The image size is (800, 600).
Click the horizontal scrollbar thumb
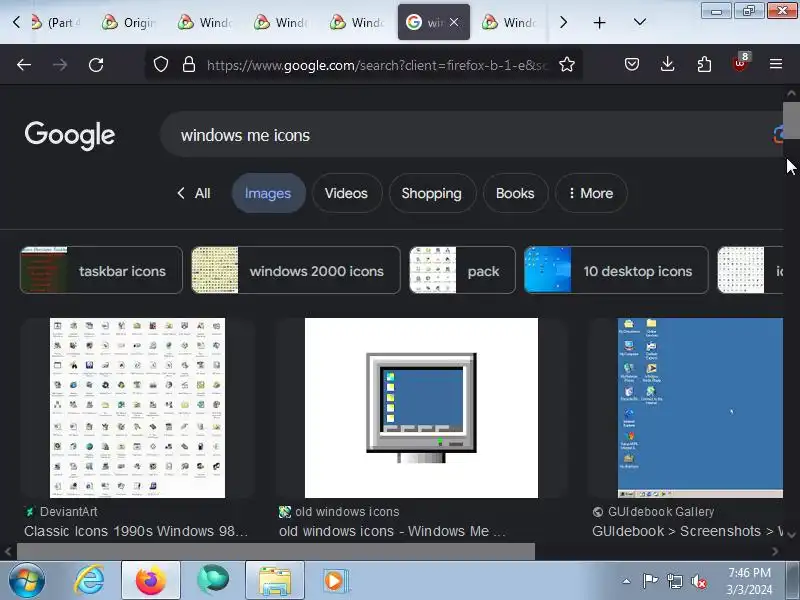(276, 551)
